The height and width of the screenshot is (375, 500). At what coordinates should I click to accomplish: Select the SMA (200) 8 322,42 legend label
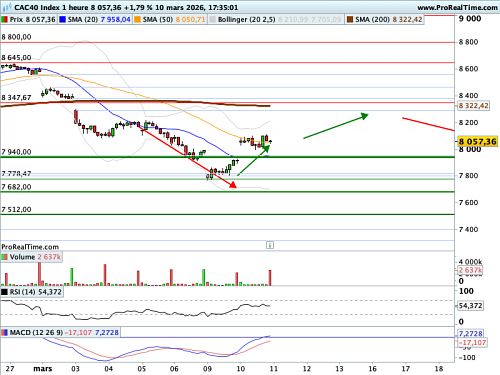389,20
